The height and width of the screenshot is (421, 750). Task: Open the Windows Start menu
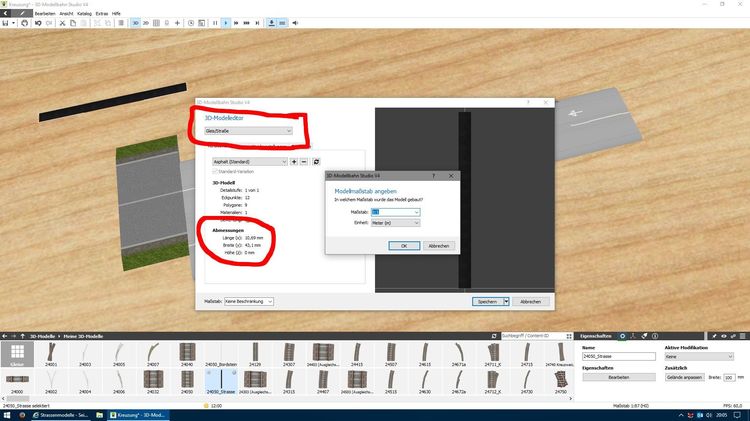(7, 415)
